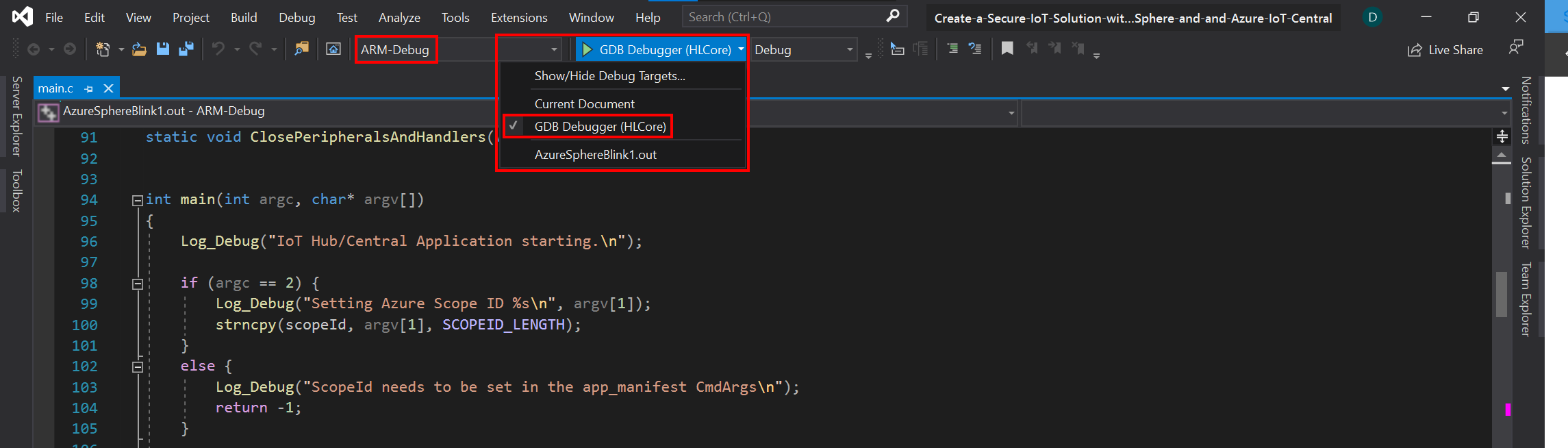This screenshot has height=448, width=1568.
Task: Click the editor split handle icon
Action: point(1502,136)
